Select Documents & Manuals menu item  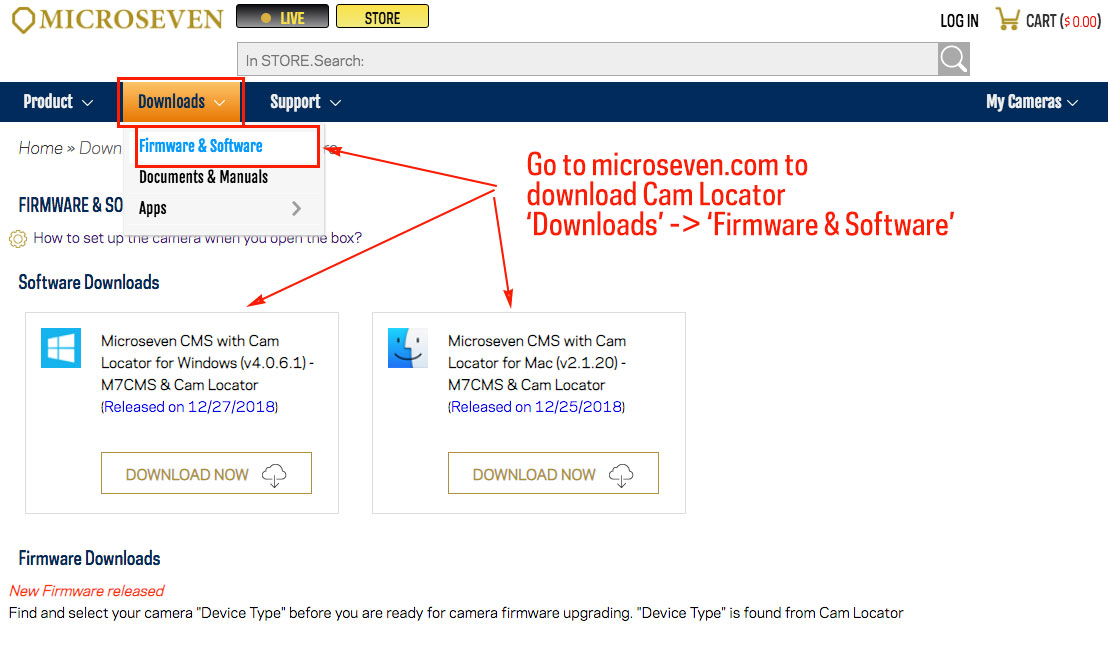point(204,177)
